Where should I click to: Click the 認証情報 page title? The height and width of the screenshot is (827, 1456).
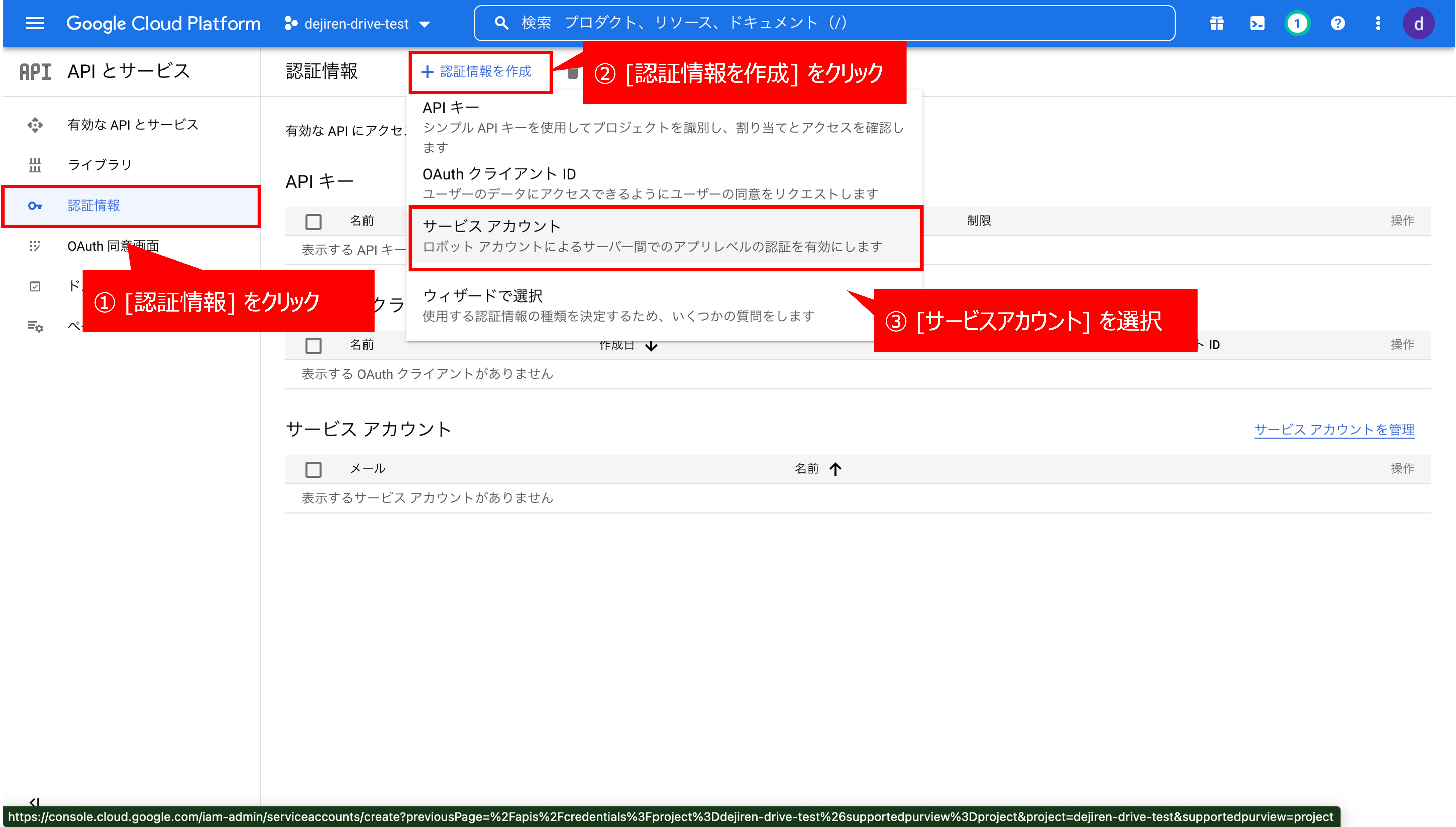point(322,72)
